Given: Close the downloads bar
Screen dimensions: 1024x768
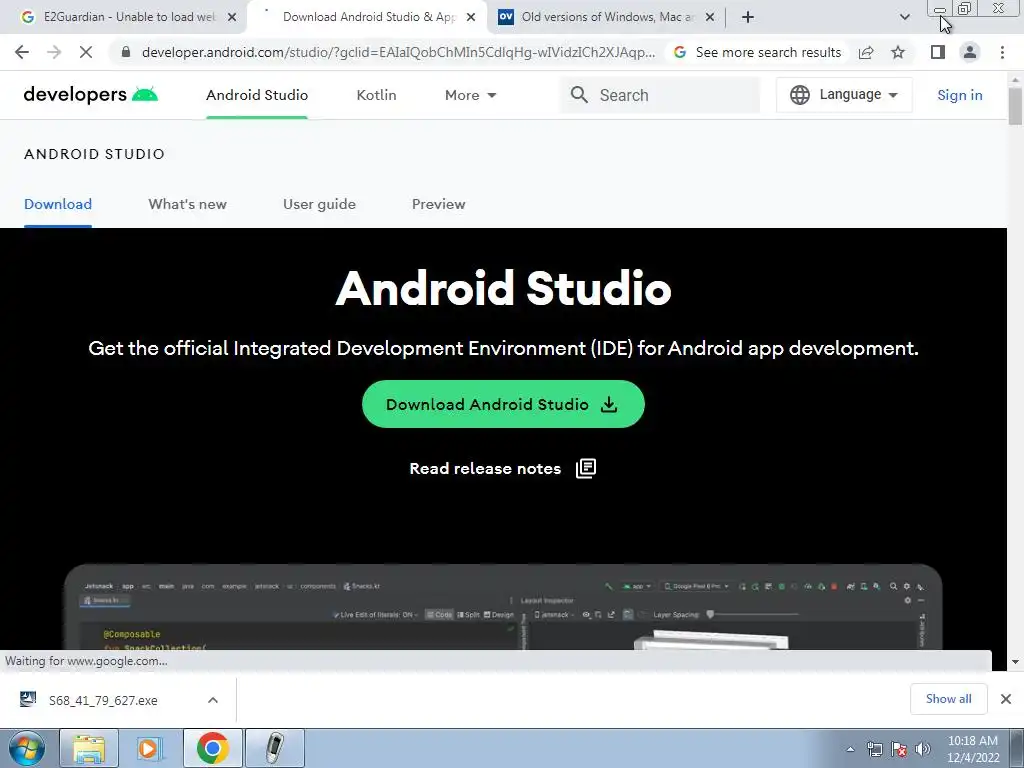Looking at the screenshot, I should pos(1006,699).
